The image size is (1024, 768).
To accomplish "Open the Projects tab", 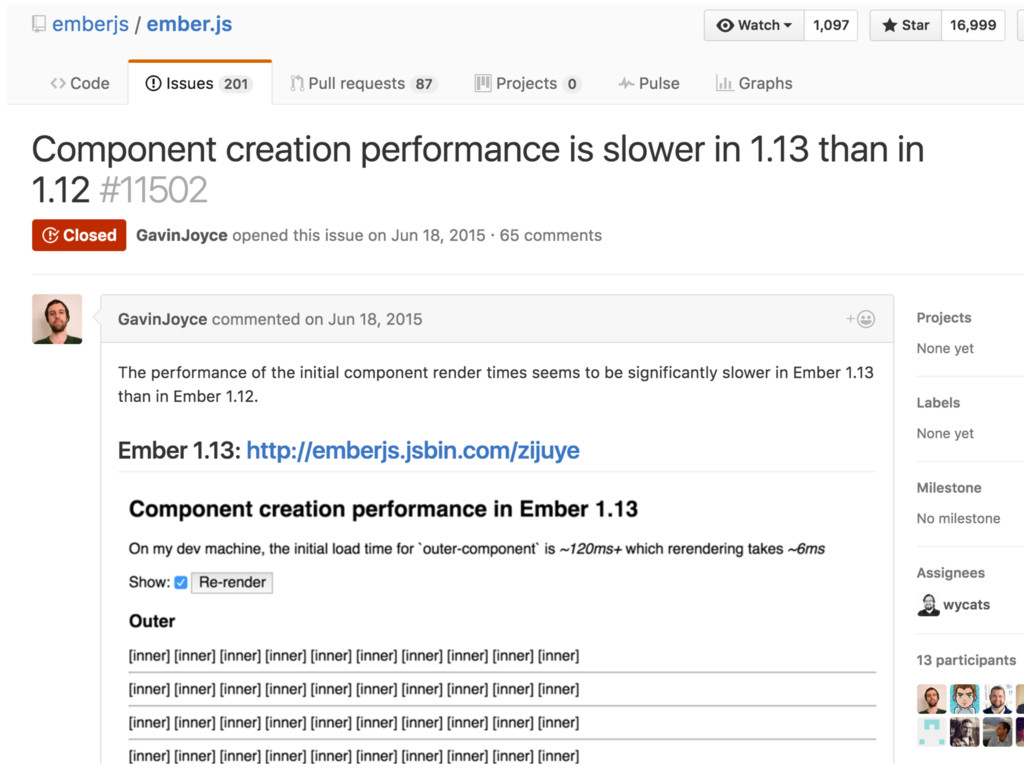I will [527, 84].
